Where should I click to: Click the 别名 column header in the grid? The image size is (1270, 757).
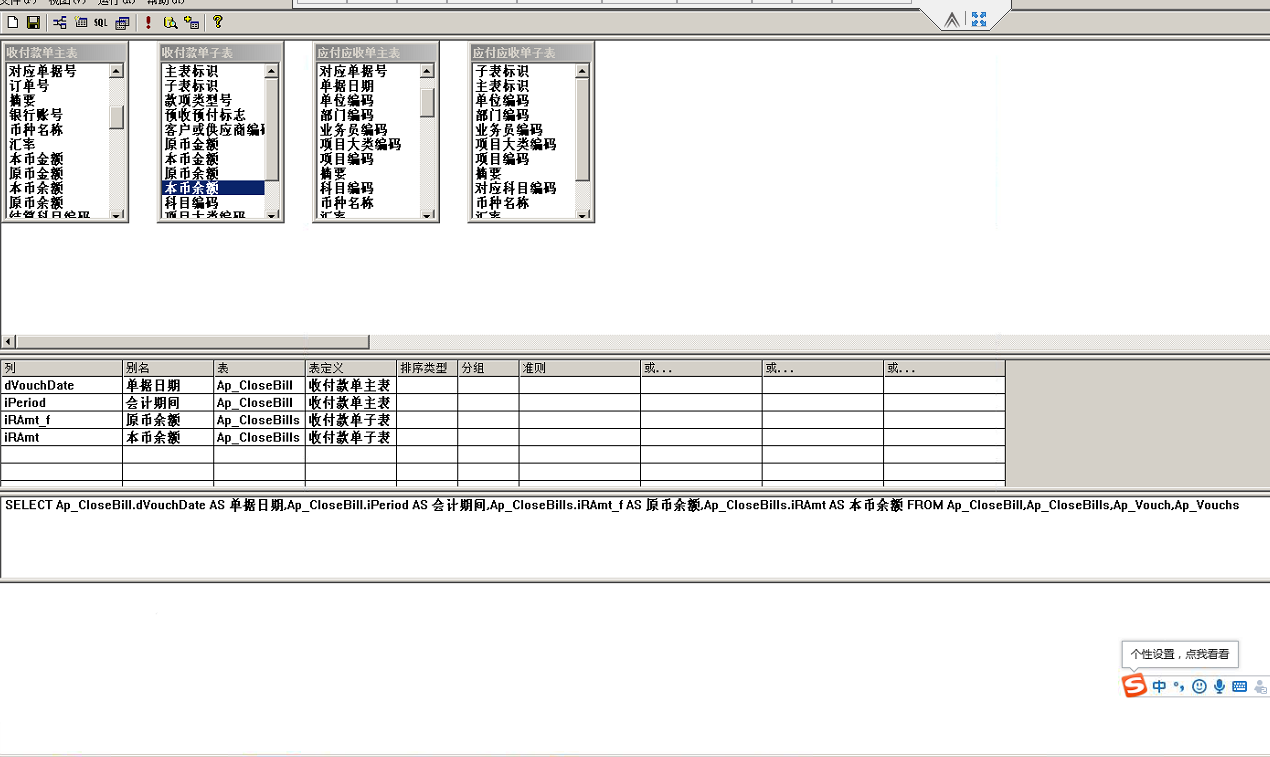click(168, 368)
